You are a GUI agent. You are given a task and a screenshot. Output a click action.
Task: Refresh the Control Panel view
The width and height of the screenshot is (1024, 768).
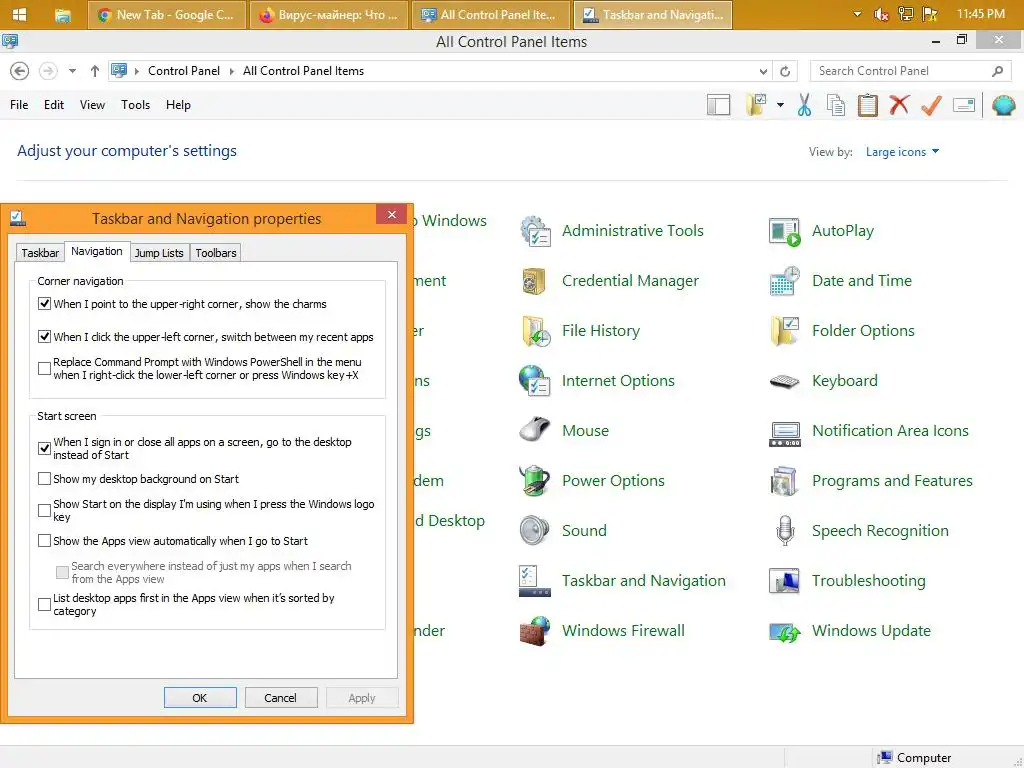point(785,71)
